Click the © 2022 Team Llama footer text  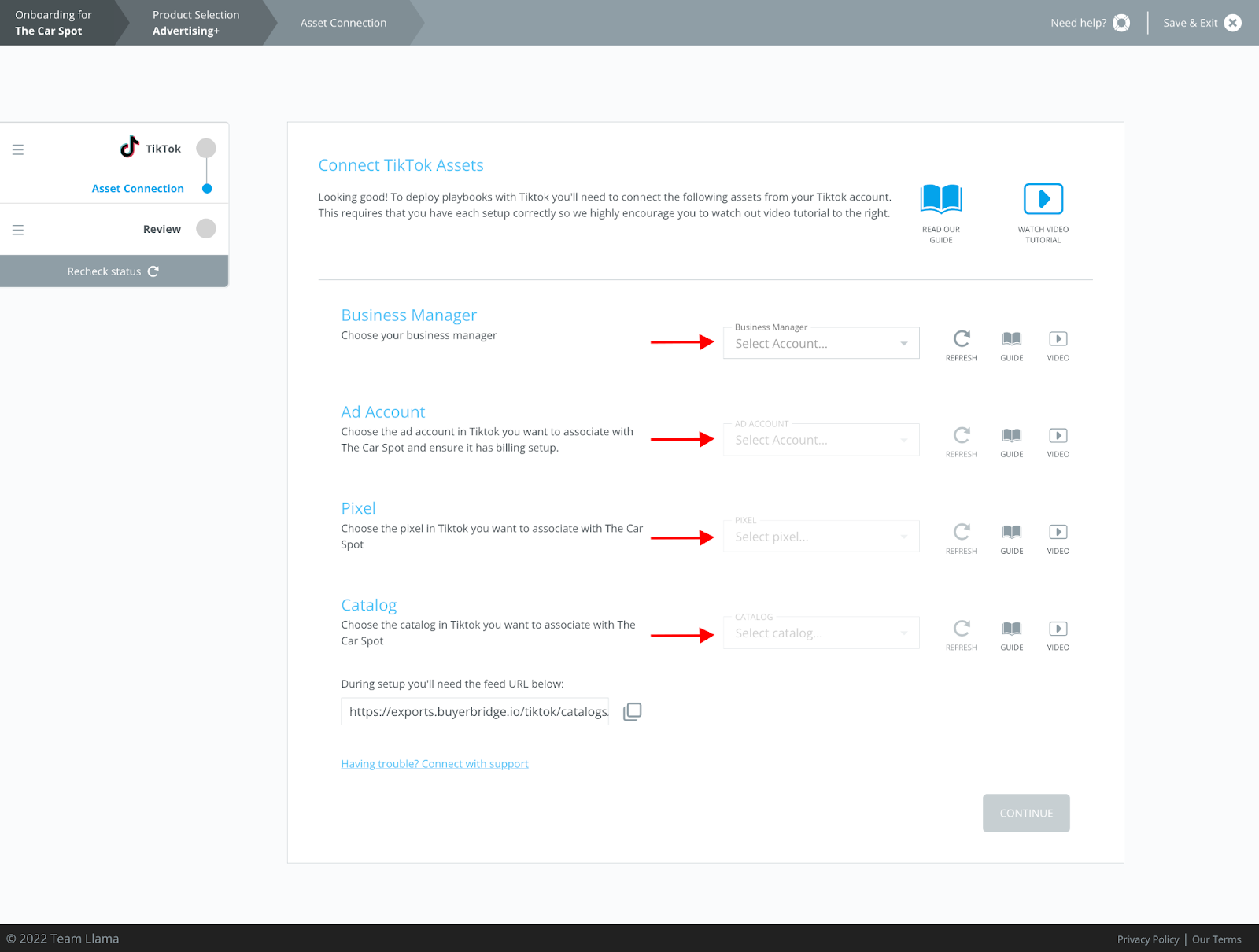pos(63,939)
